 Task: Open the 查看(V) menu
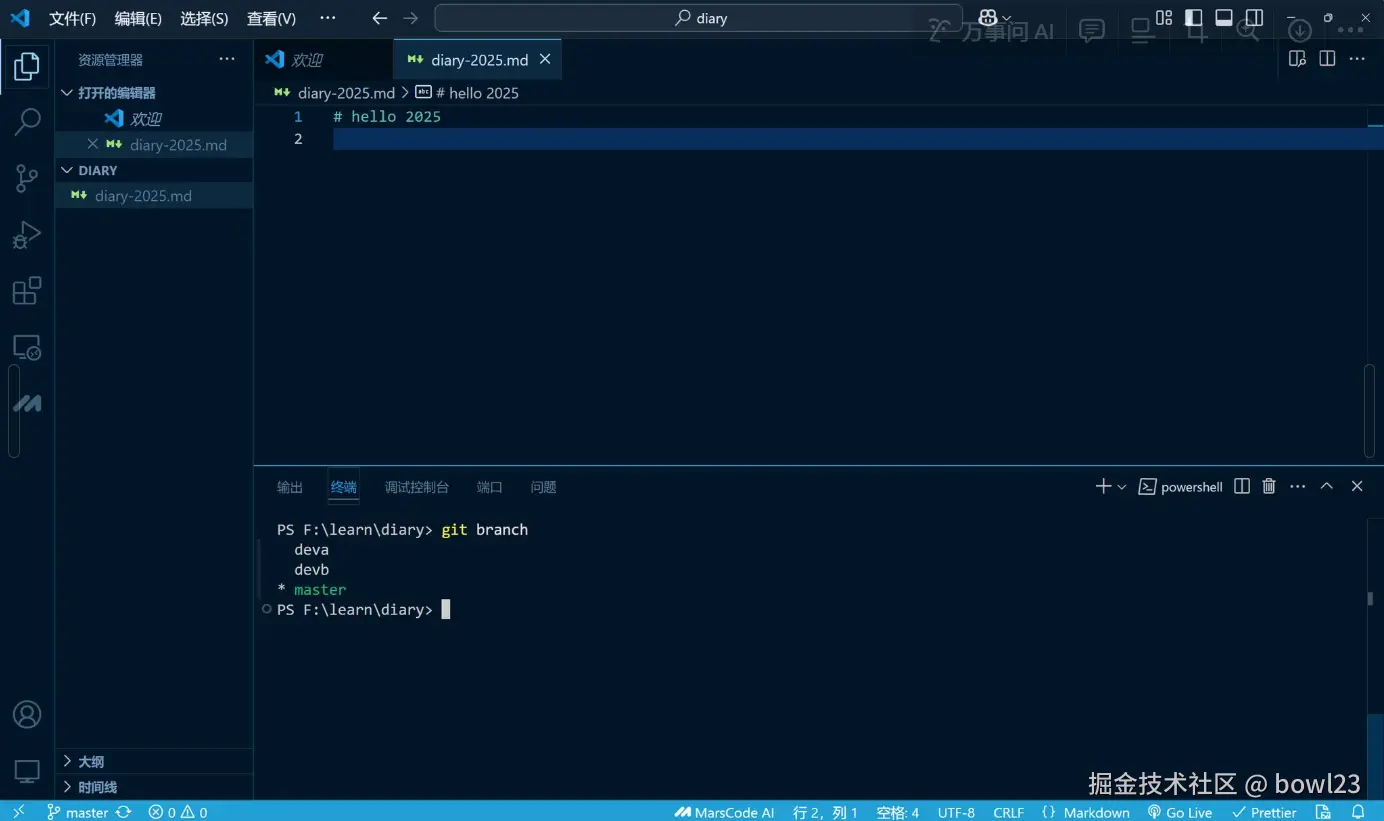[x=271, y=18]
